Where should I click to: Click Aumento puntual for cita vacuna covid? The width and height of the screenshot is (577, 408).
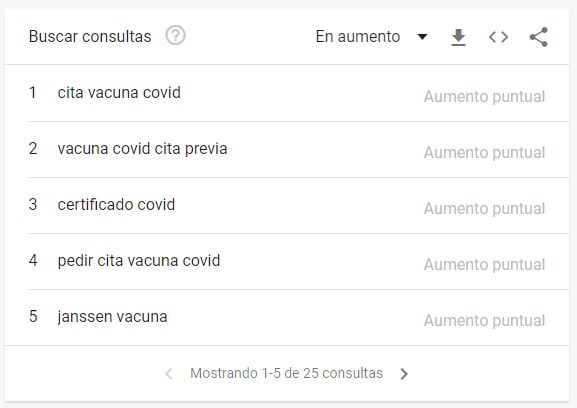(x=484, y=97)
